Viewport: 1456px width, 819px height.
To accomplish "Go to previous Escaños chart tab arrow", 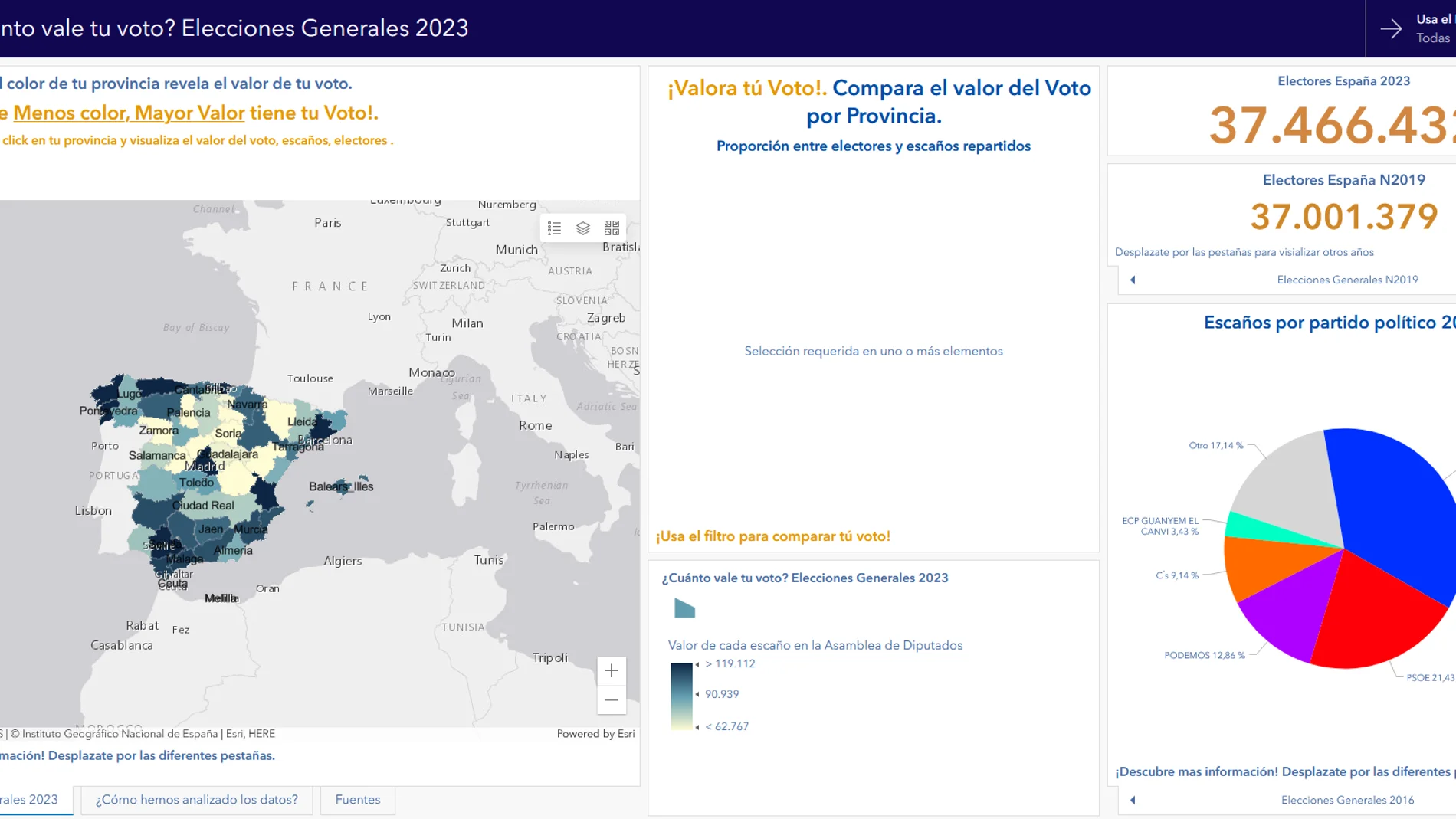I will pyautogui.click(x=1133, y=801).
